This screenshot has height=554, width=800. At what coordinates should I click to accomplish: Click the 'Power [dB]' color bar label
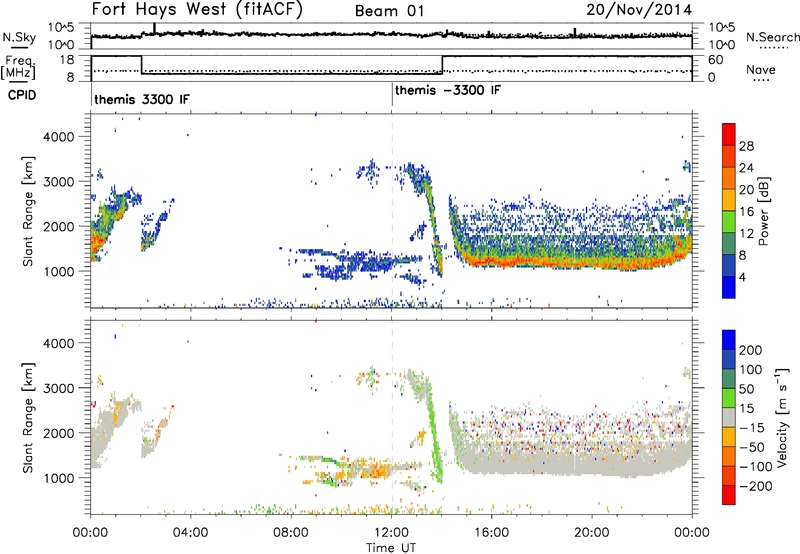(x=763, y=211)
